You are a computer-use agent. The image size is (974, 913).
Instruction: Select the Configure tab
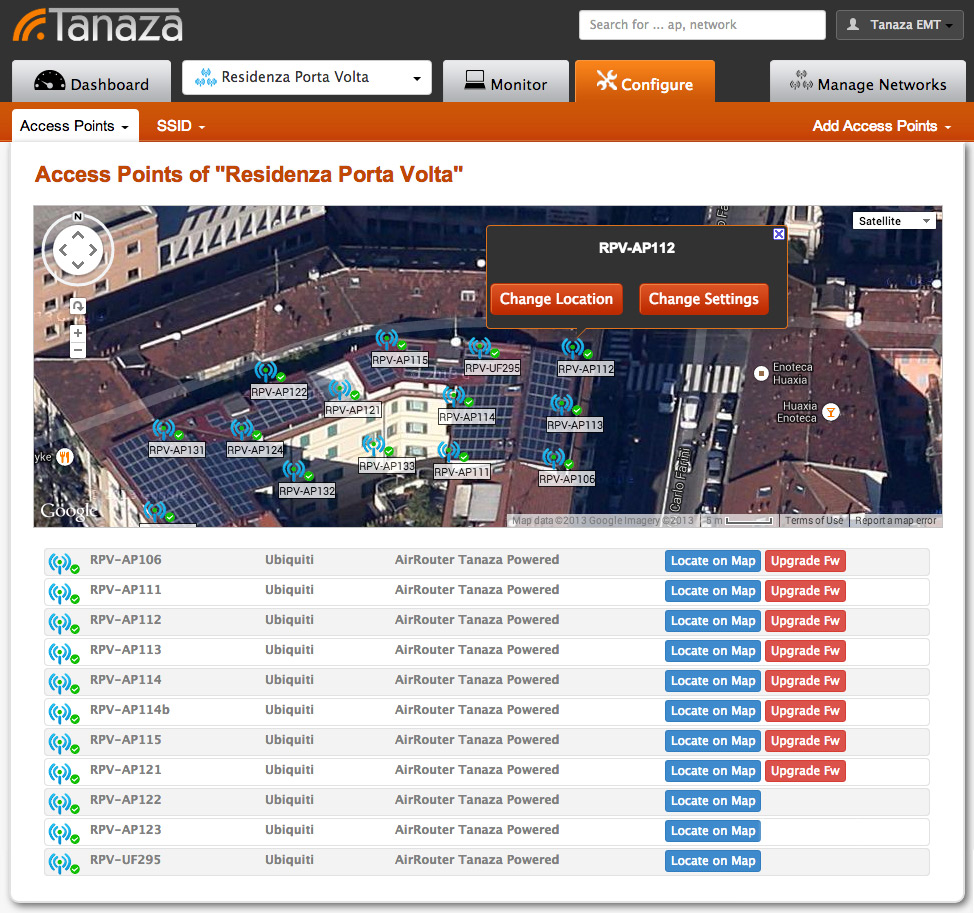click(x=645, y=81)
